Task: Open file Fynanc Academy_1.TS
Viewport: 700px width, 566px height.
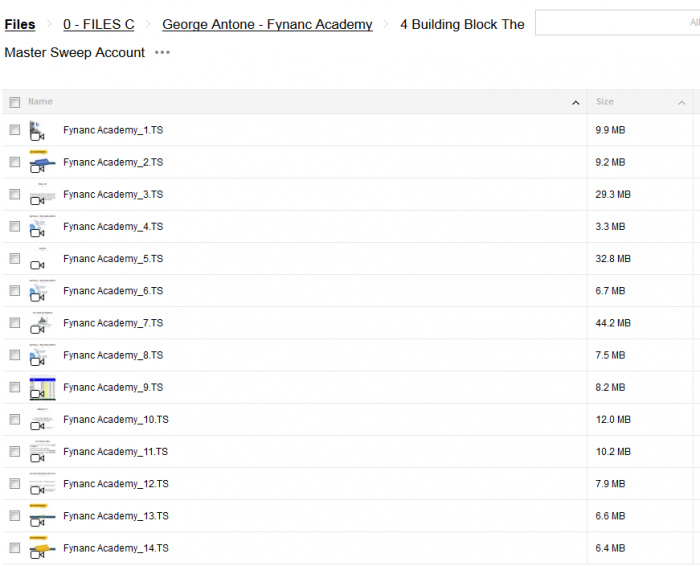Action: 113,130
